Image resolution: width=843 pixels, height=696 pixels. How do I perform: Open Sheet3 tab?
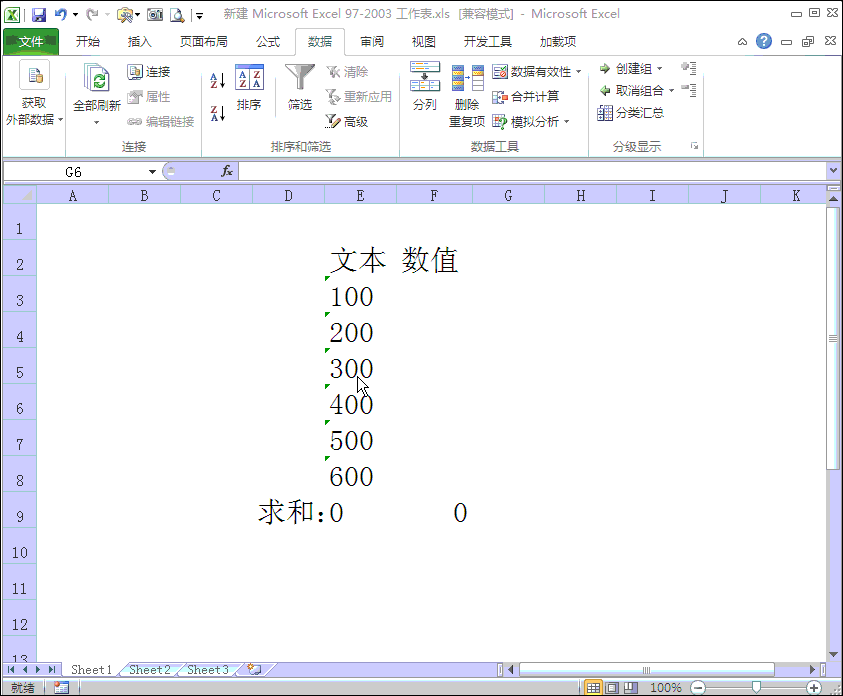[208, 670]
